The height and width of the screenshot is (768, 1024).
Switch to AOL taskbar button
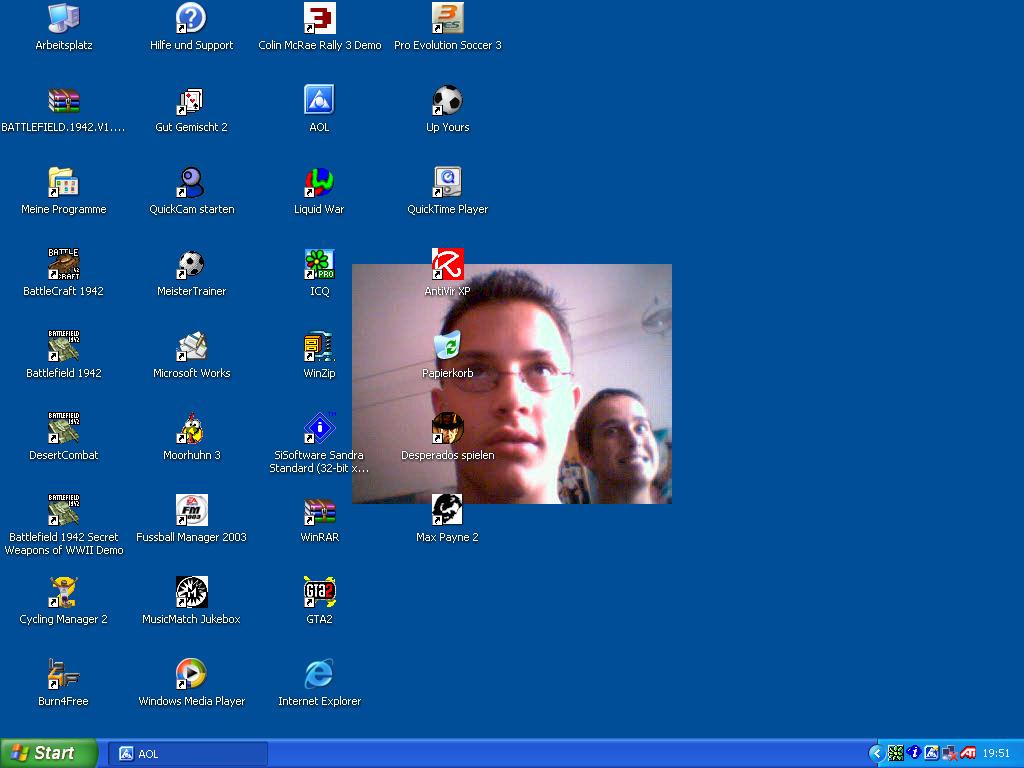point(187,754)
